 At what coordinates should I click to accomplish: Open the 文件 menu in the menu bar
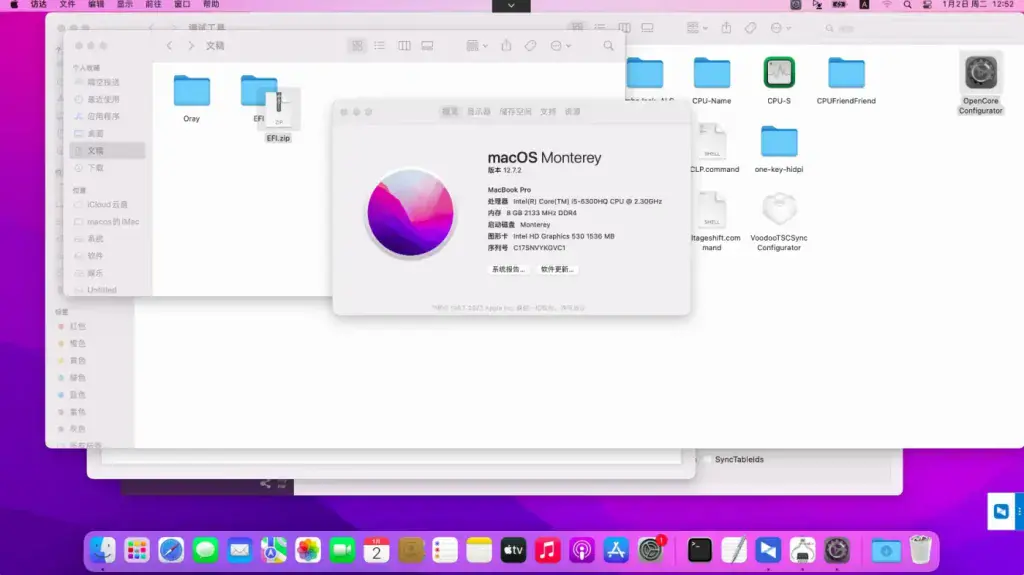[67, 5]
